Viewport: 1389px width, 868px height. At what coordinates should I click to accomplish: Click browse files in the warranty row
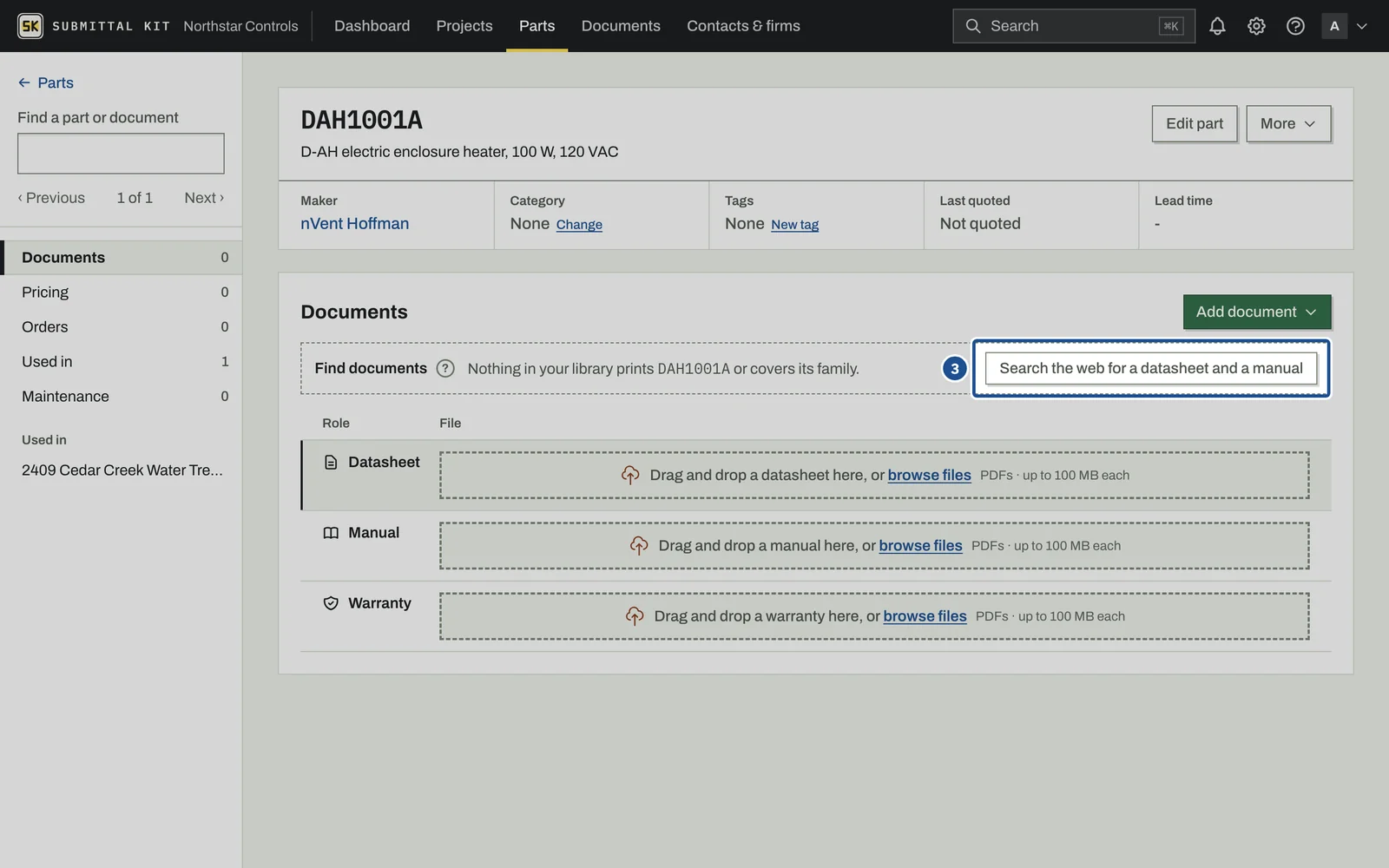pyautogui.click(x=925, y=615)
